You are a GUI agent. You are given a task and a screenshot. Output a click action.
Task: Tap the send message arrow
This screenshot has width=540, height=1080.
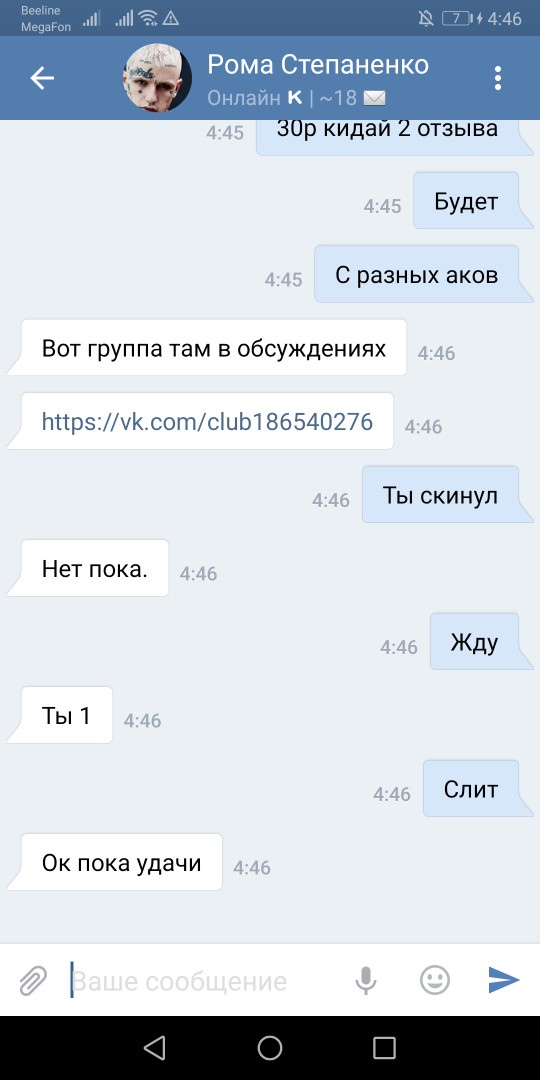click(x=504, y=979)
